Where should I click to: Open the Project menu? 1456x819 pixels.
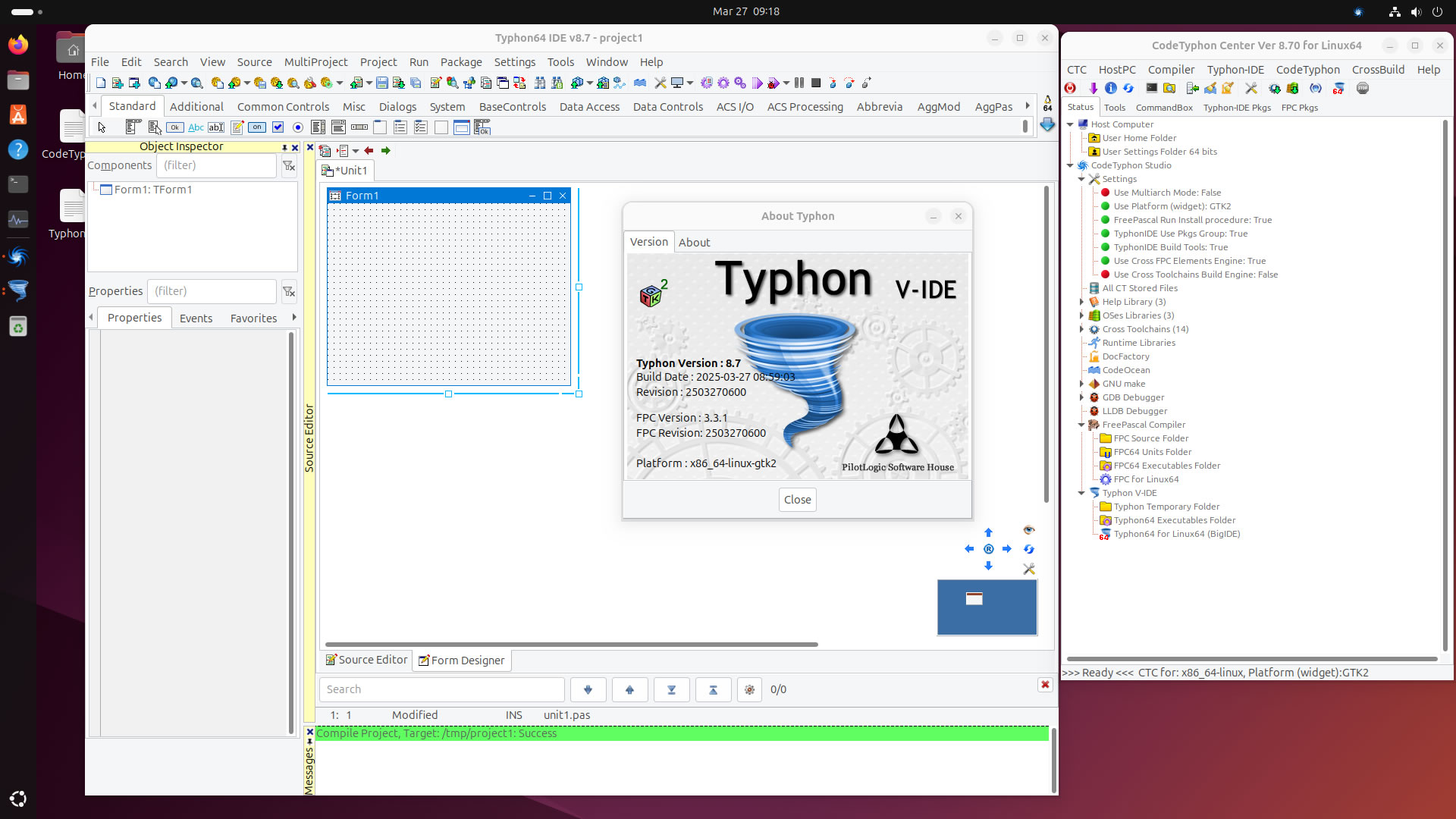[x=378, y=62]
